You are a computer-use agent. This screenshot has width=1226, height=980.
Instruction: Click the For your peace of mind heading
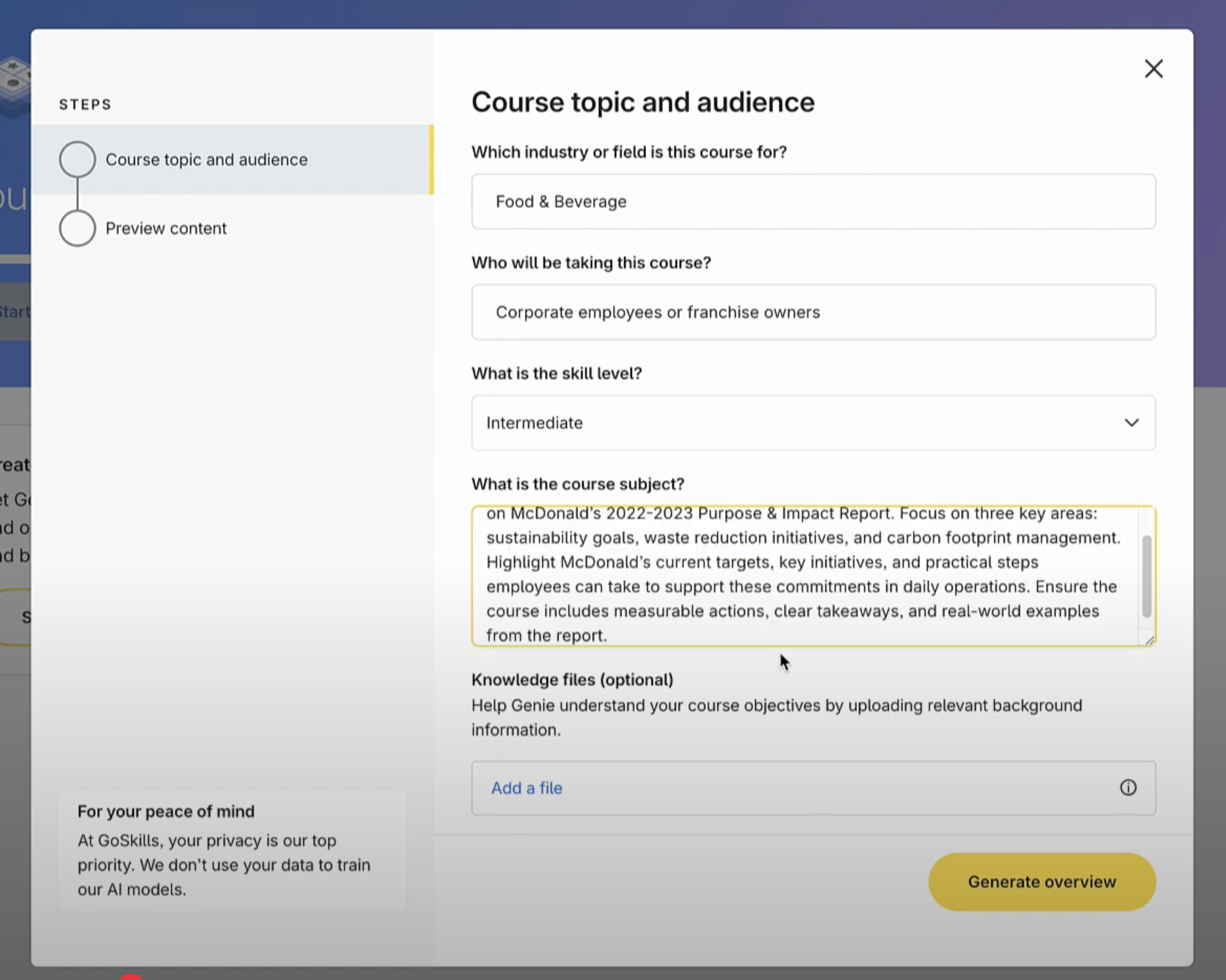click(x=166, y=812)
